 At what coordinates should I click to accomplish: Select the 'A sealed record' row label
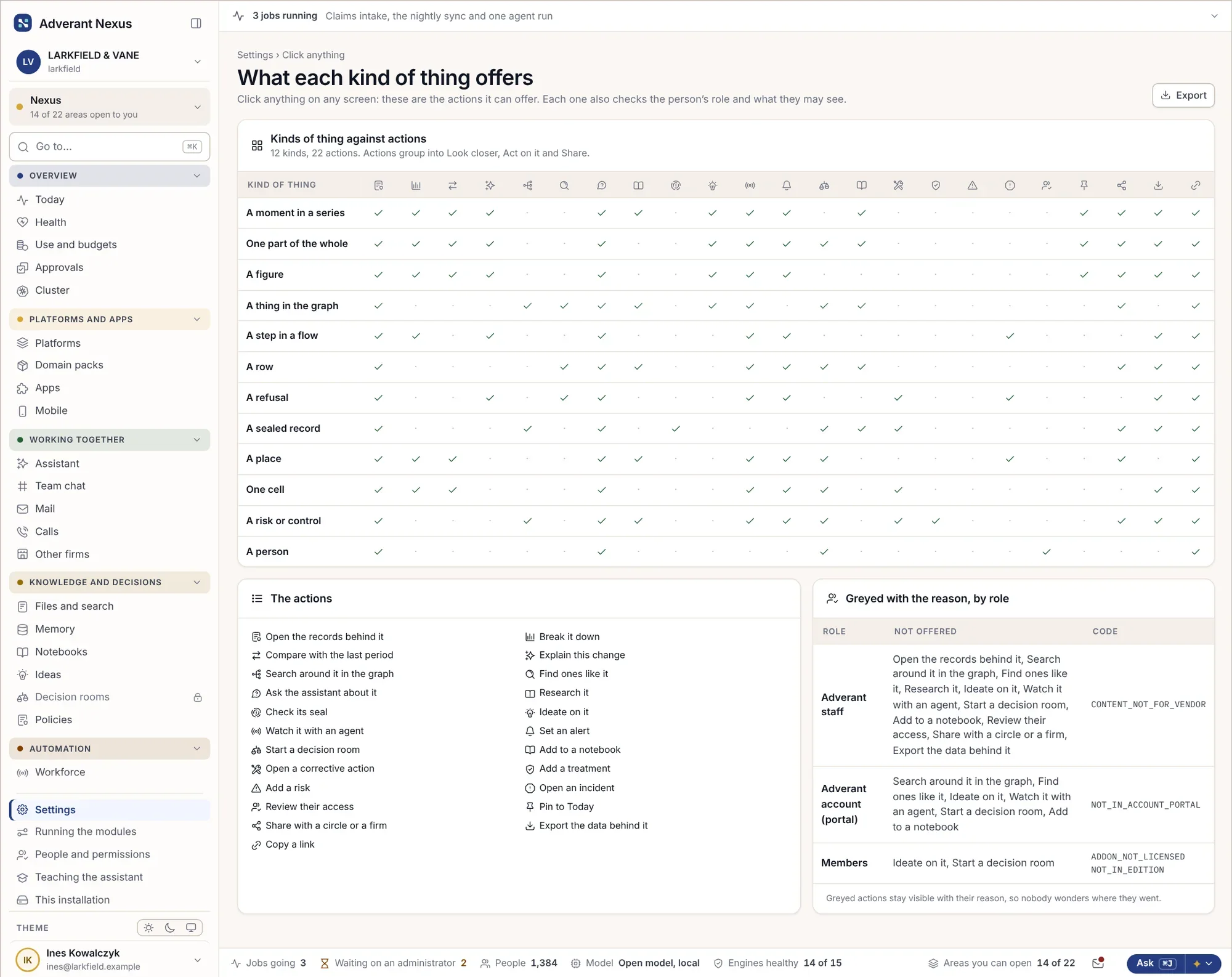(x=283, y=428)
